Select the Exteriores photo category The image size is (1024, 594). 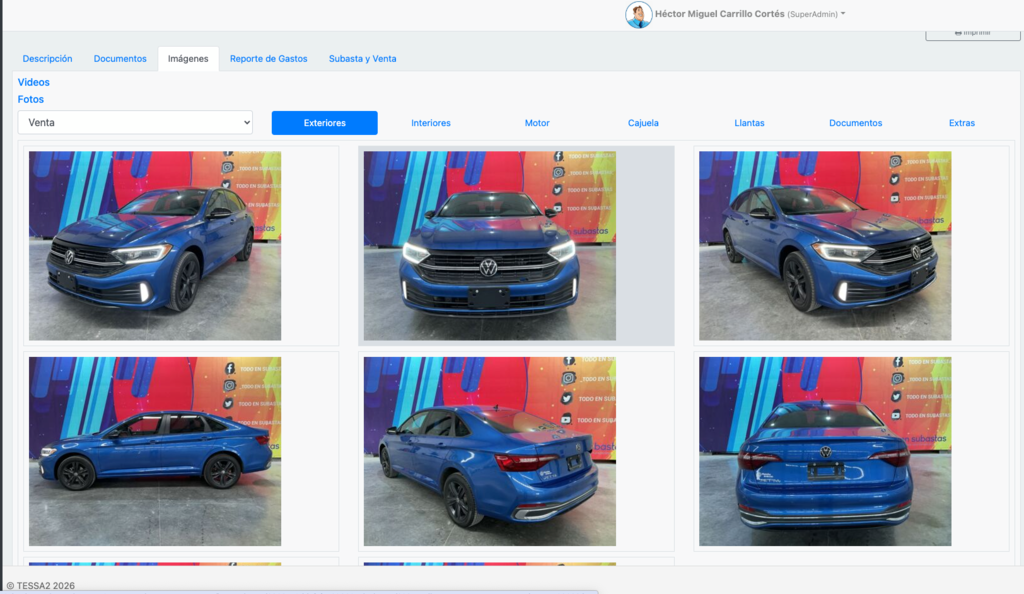click(324, 123)
